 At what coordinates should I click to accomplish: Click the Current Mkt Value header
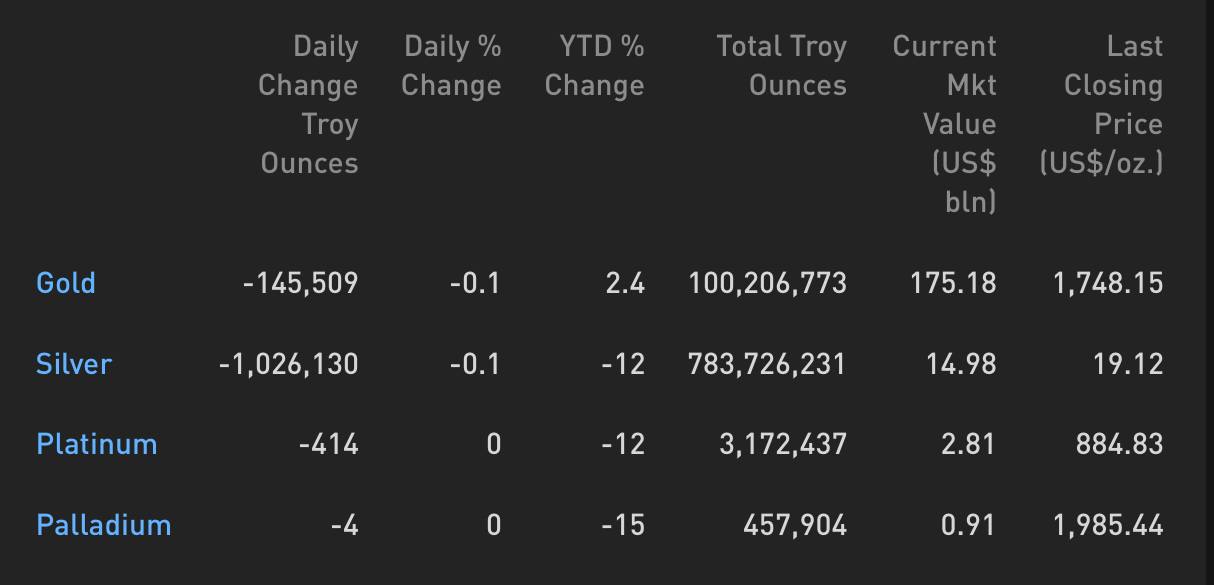(x=944, y=124)
